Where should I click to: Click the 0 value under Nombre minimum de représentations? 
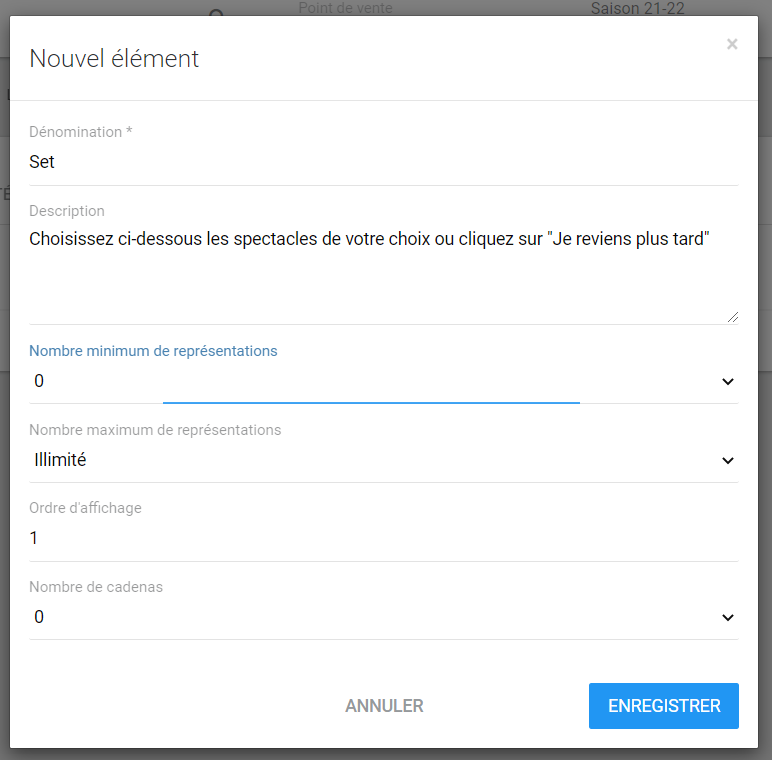(x=40, y=381)
